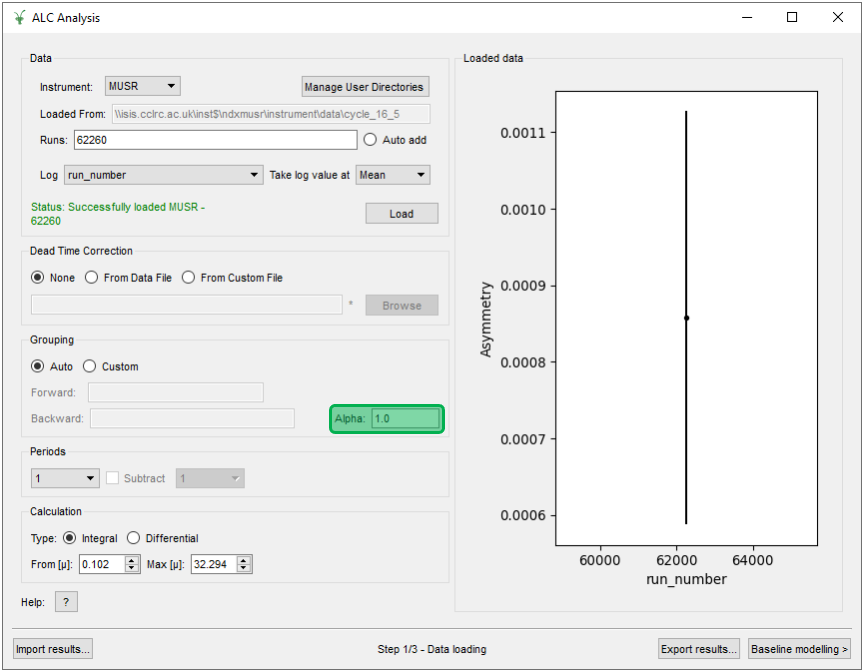The width and height of the screenshot is (864, 672).
Task: Go to Baseline modelling step
Action: coord(798,649)
